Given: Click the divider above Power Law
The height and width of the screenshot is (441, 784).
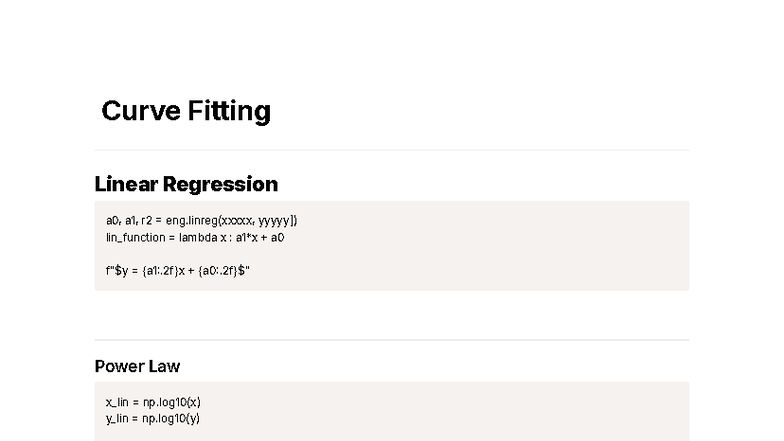Looking at the screenshot, I should pos(391,340).
